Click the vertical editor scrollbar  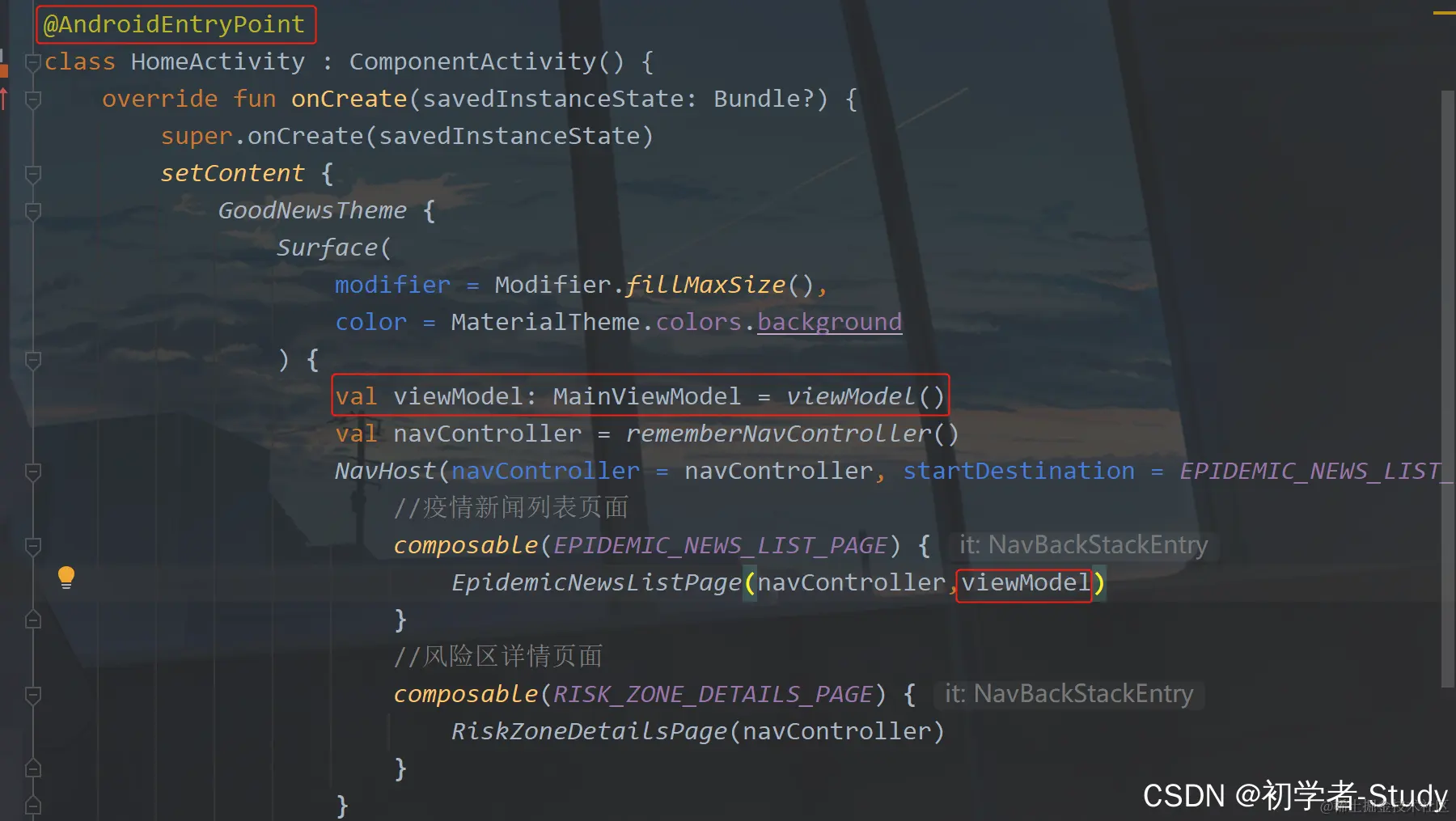(1448, 388)
